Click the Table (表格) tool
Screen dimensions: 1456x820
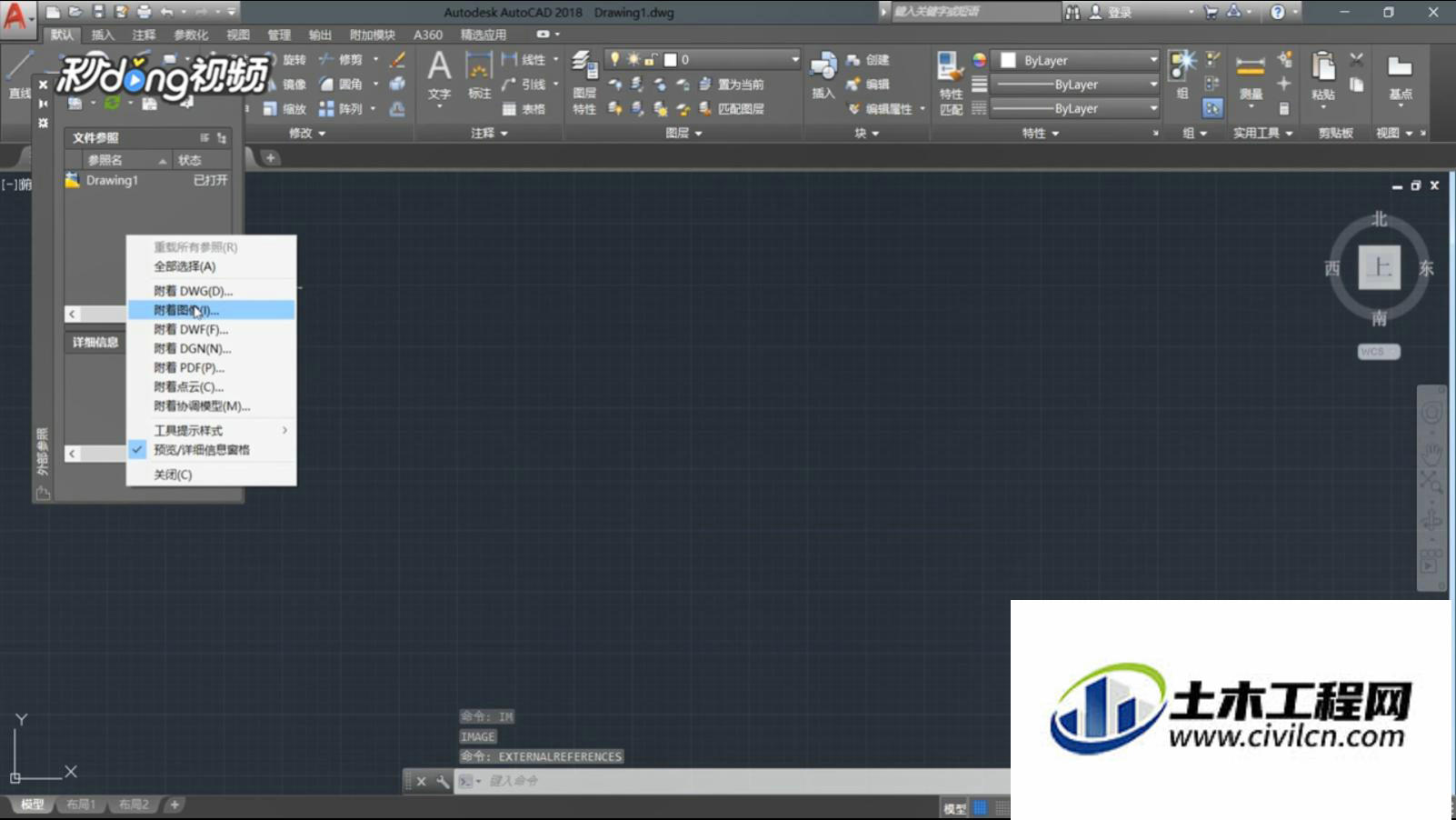click(524, 108)
